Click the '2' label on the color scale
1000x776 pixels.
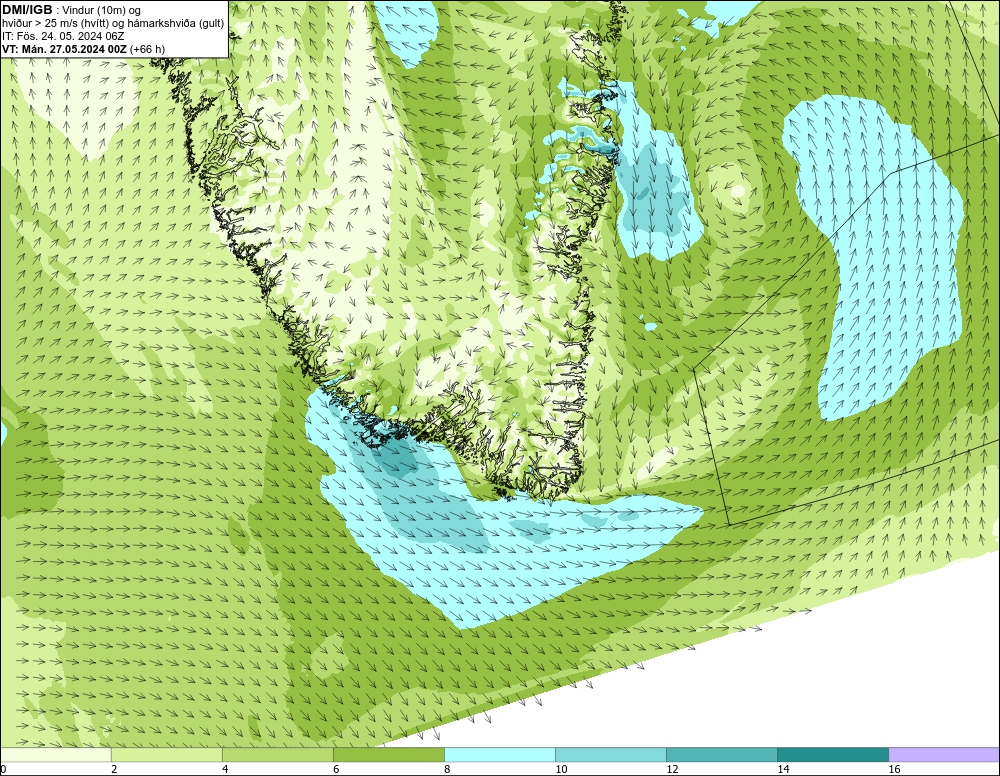[x=114, y=770]
